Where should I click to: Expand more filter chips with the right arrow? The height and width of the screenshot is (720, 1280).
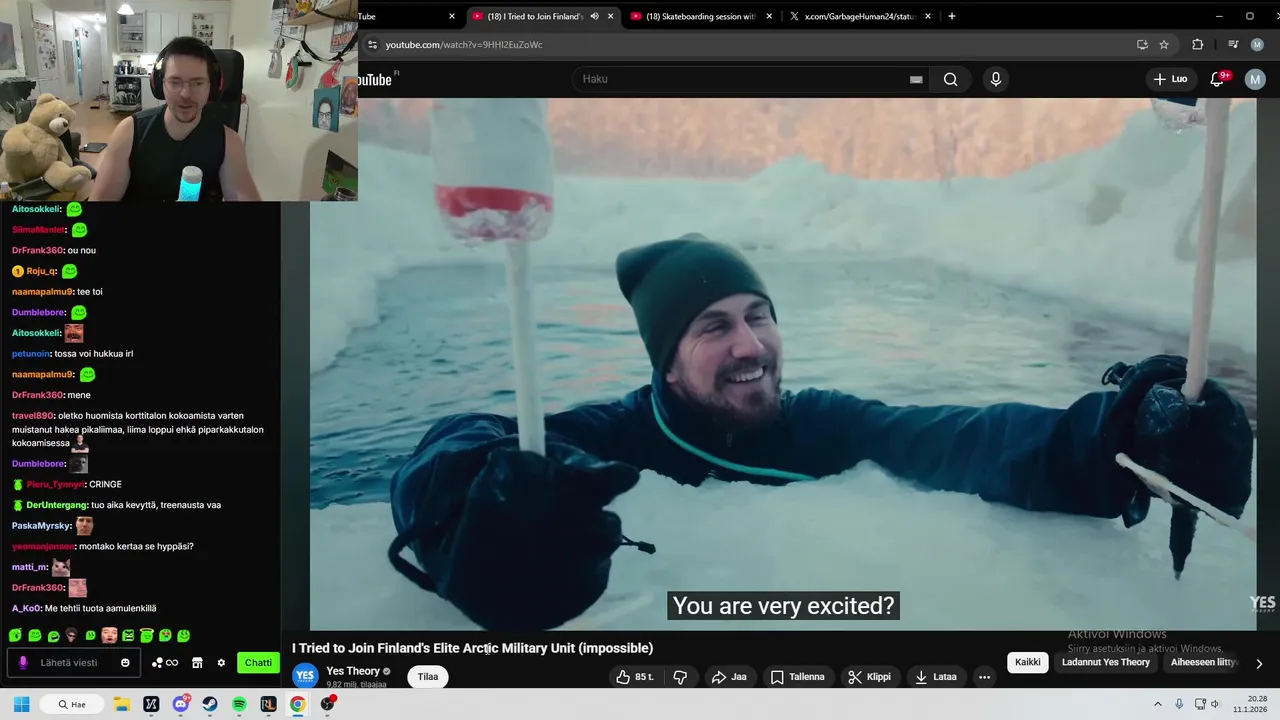pyautogui.click(x=1259, y=663)
